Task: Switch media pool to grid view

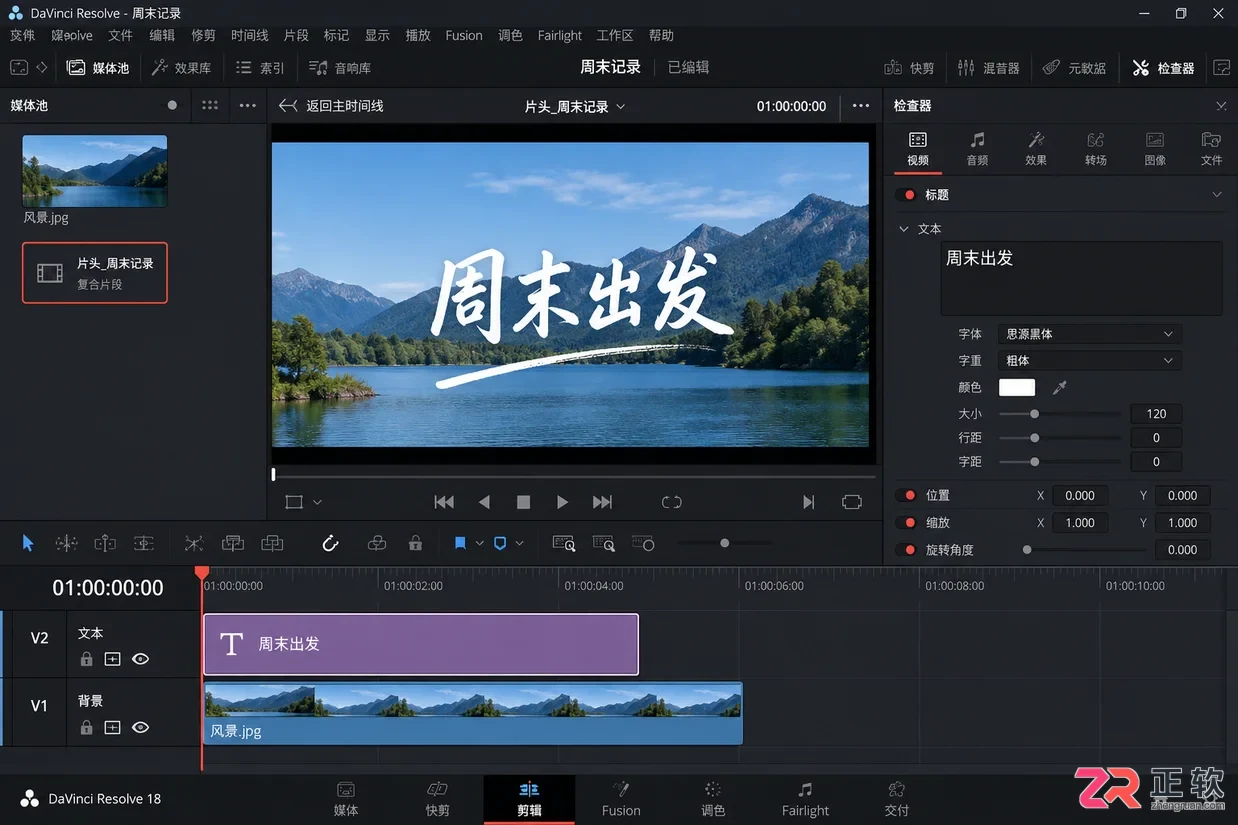Action: 210,105
